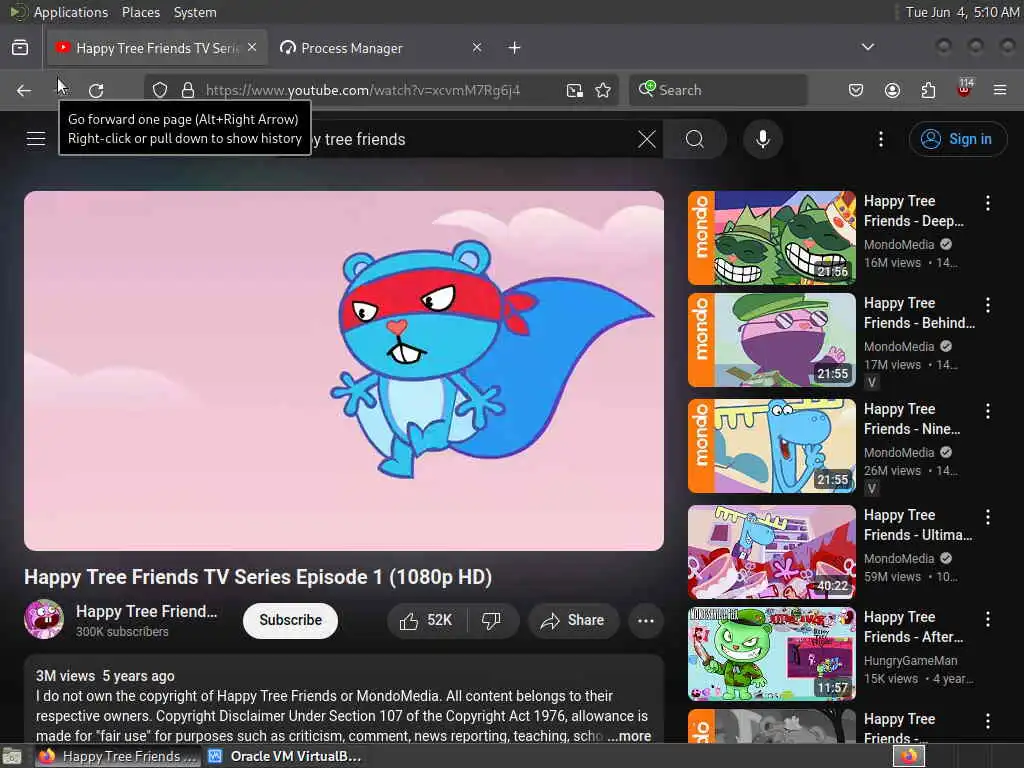This screenshot has height=768, width=1024.
Task: Select the Happy Tree Friends TV Series tab
Action: [x=157, y=48]
